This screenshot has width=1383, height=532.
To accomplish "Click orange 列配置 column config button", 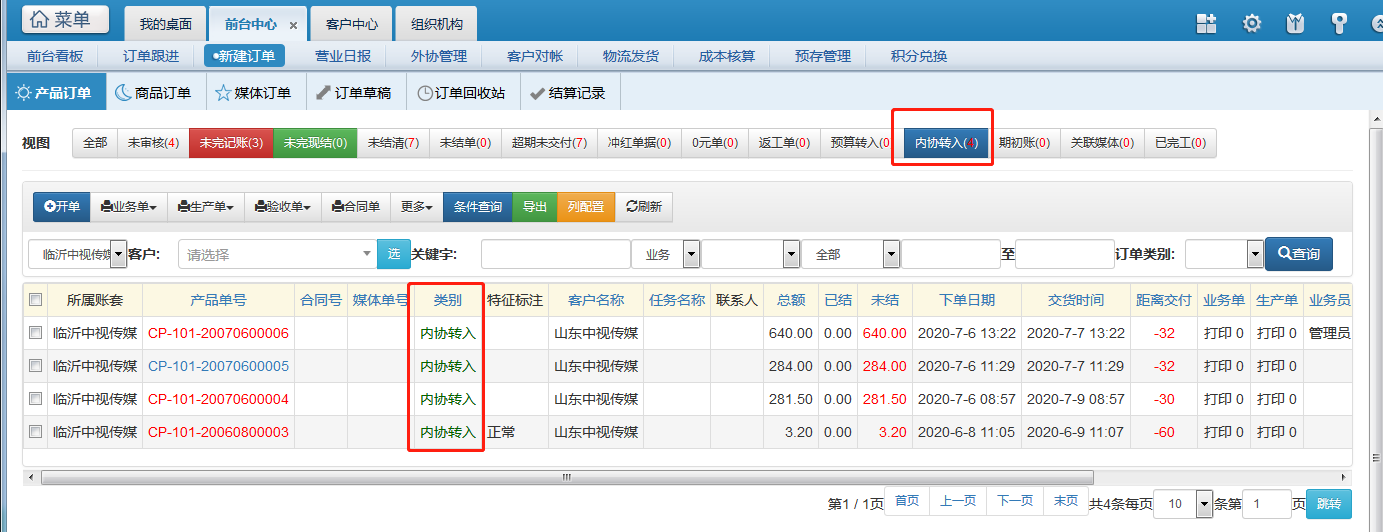I will point(586,207).
